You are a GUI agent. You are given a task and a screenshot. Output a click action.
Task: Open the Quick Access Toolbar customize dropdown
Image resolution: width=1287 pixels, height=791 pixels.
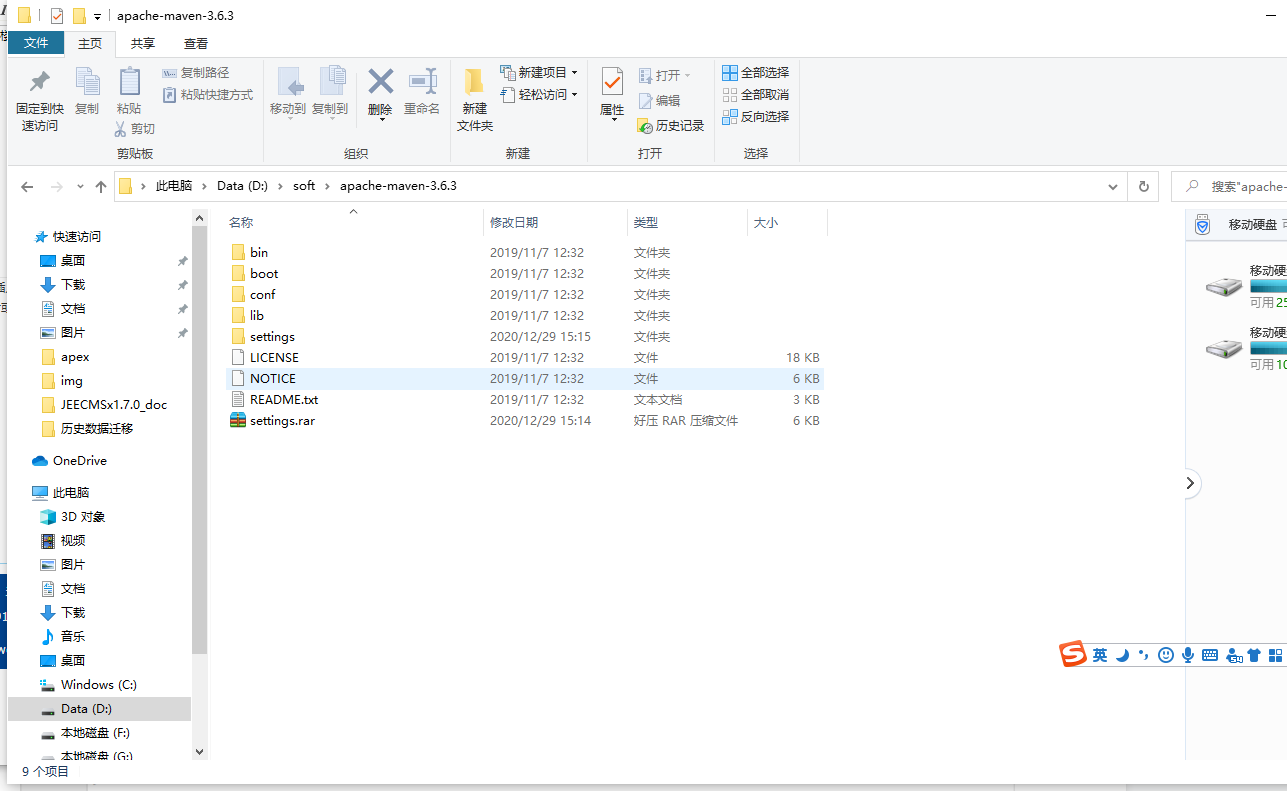coord(97,17)
